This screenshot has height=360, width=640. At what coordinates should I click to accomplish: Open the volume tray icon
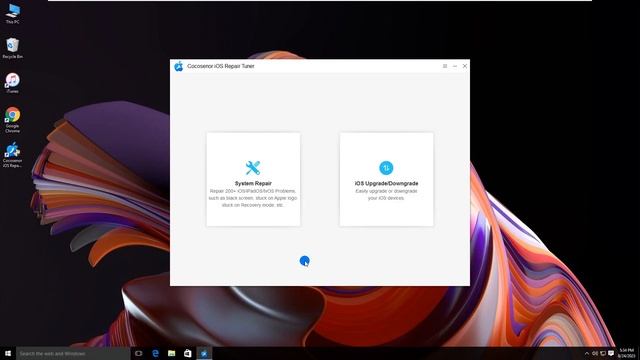595,353
